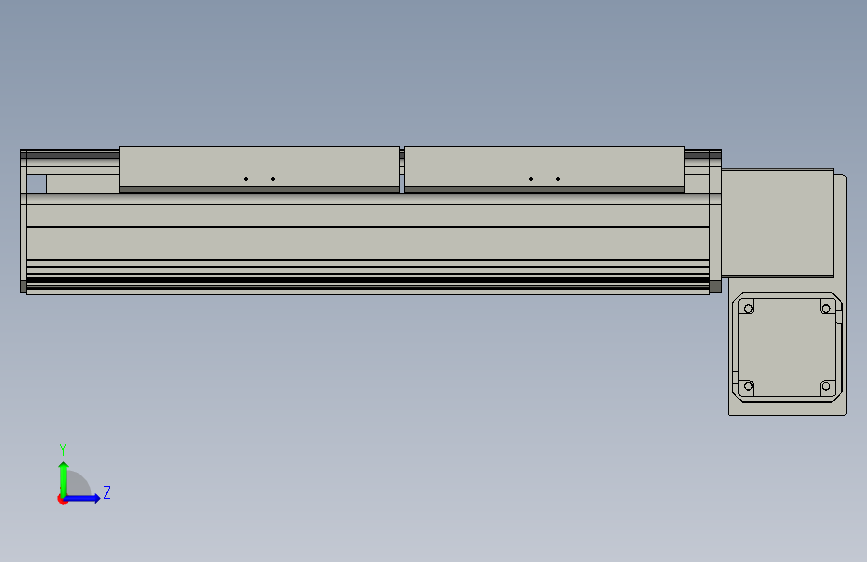Image resolution: width=867 pixels, height=562 pixels.
Task: Select the right carriage block on the rail
Action: [545, 169]
